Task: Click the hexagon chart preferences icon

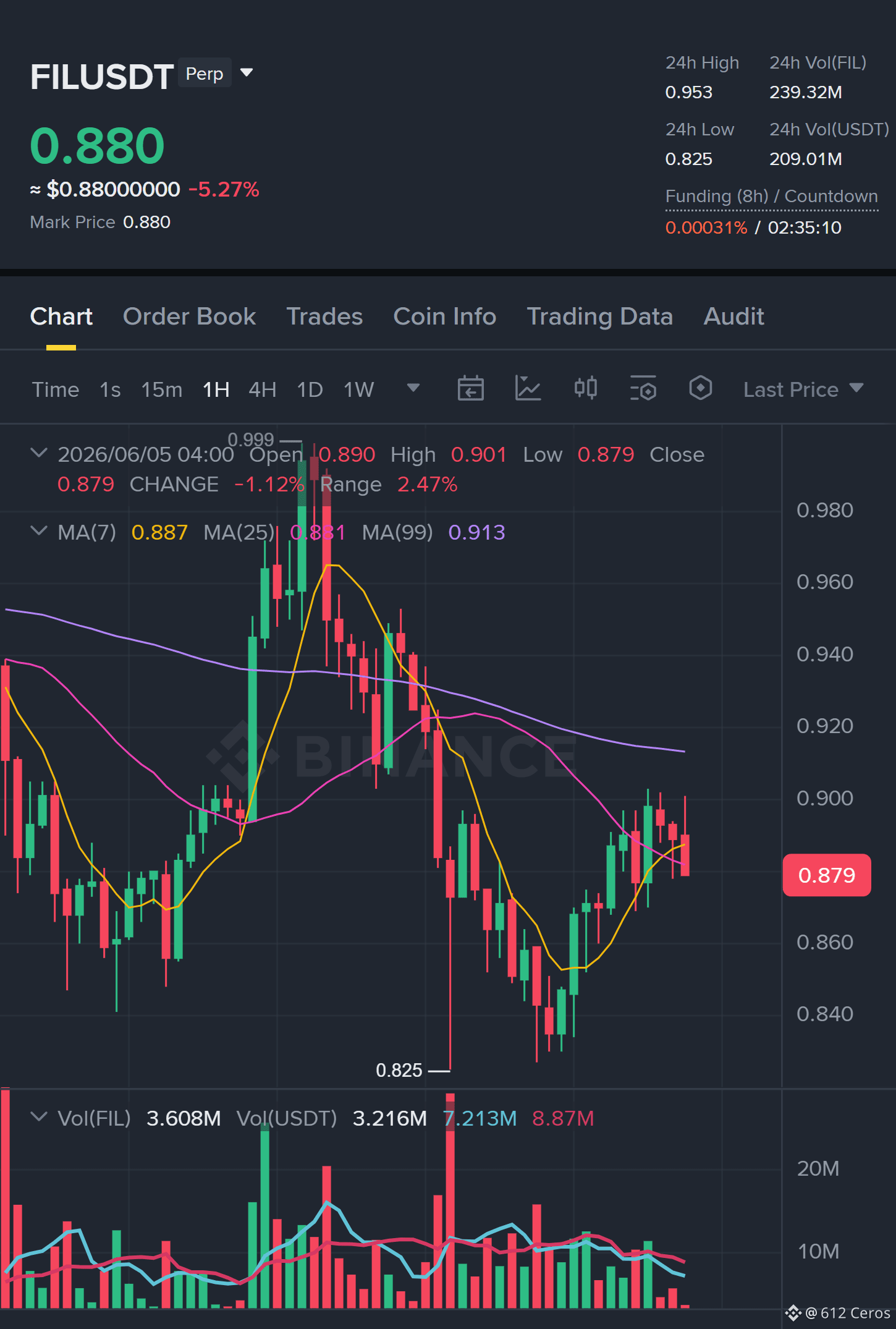Action: tap(701, 389)
